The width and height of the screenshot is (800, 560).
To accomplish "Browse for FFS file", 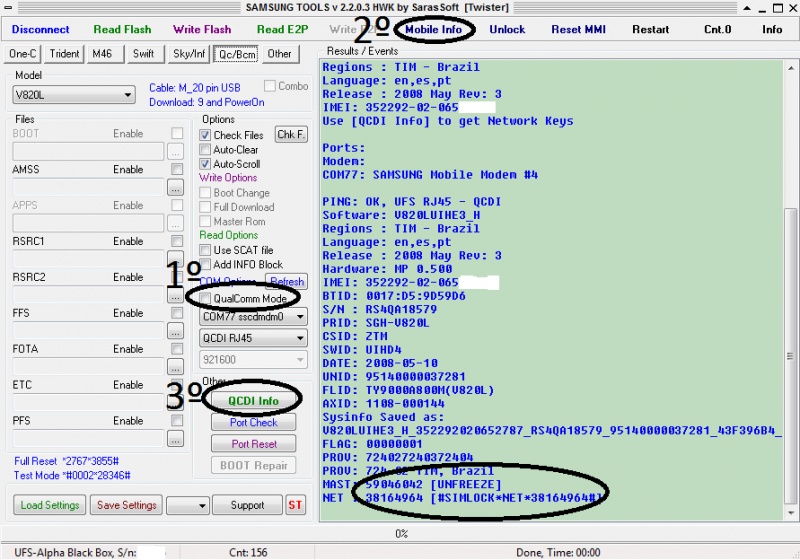I will click(x=175, y=331).
